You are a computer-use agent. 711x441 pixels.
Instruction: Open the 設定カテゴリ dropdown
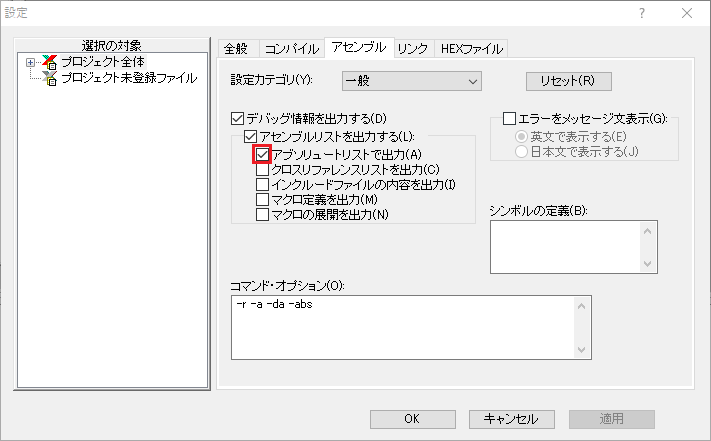(411, 81)
